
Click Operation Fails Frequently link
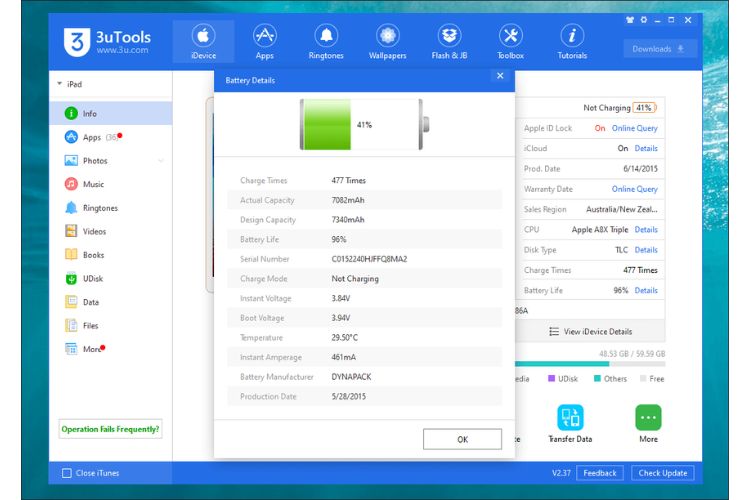(110, 429)
